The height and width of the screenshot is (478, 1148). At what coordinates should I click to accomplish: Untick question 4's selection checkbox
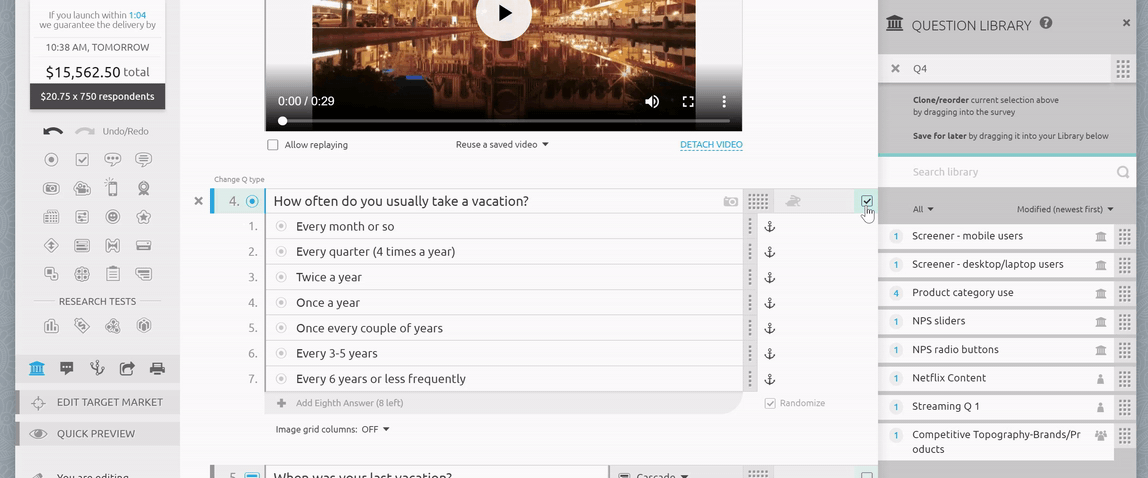[867, 201]
